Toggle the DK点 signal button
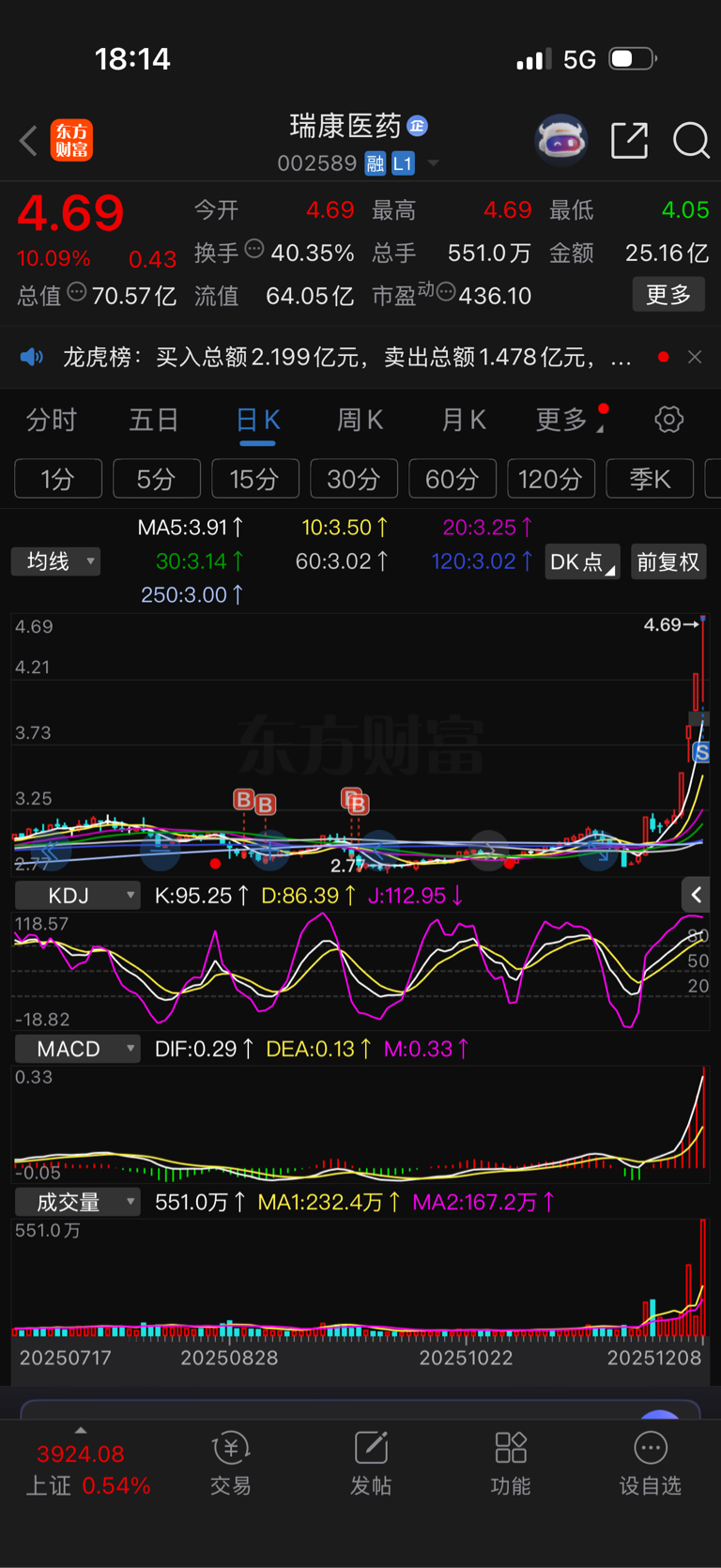 coord(582,561)
